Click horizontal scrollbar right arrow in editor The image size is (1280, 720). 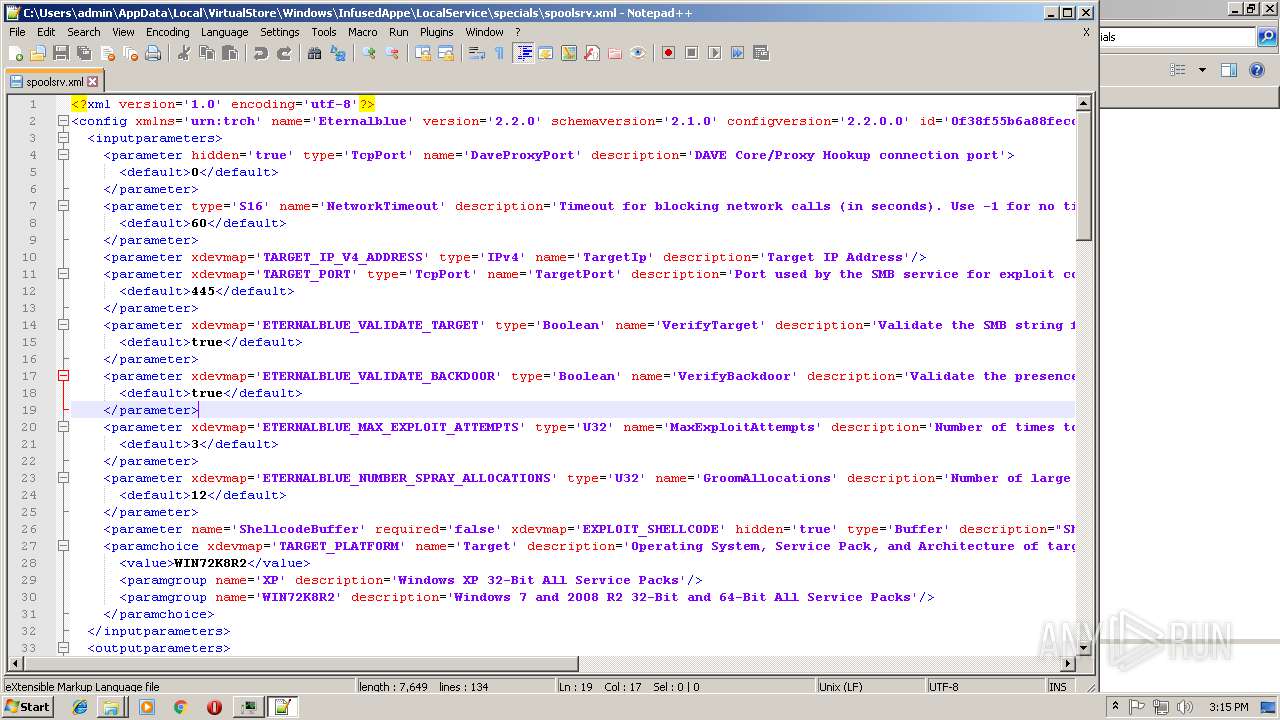click(1067, 663)
